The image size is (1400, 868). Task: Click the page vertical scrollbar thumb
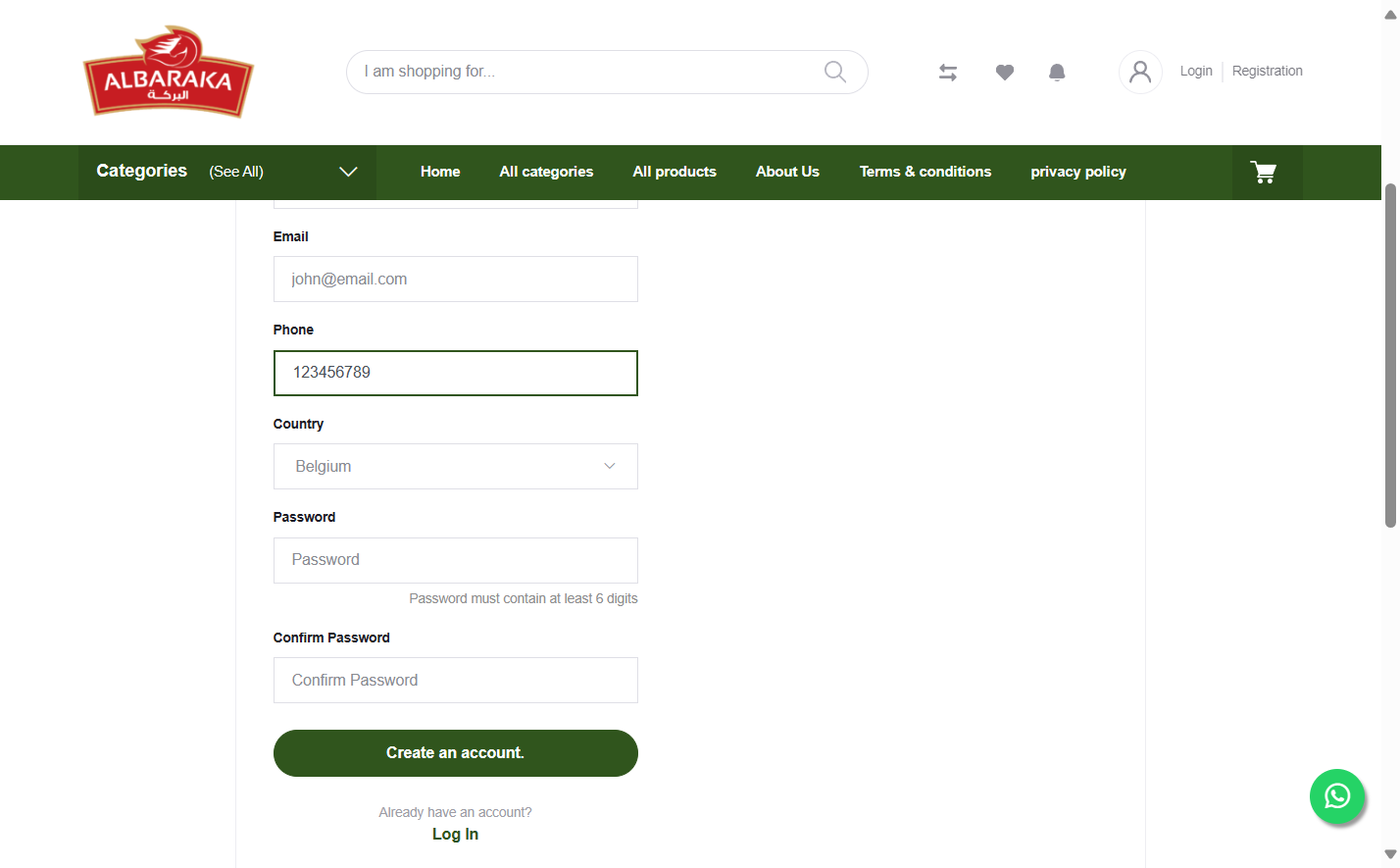click(1390, 355)
